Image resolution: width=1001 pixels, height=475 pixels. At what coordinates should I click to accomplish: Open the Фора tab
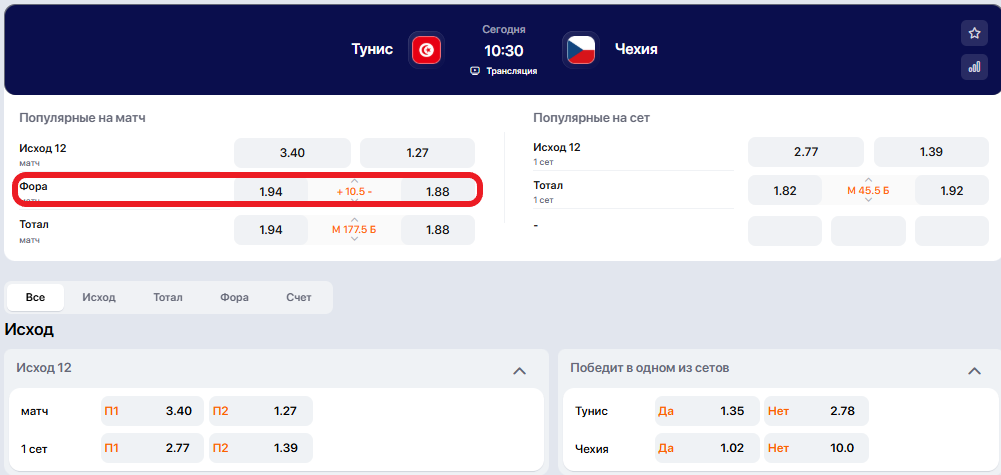[234, 297]
